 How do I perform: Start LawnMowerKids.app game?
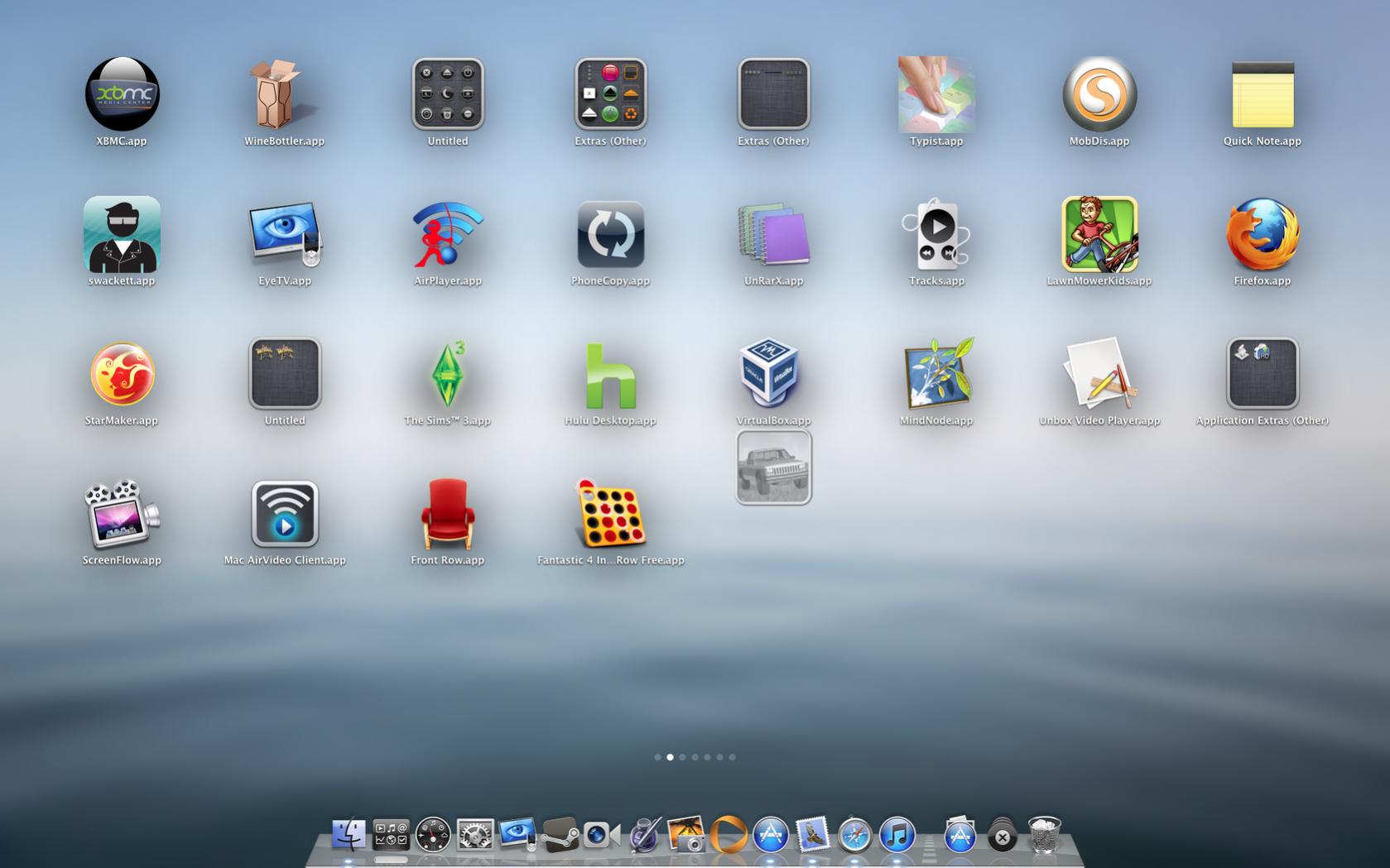[1099, 234]
